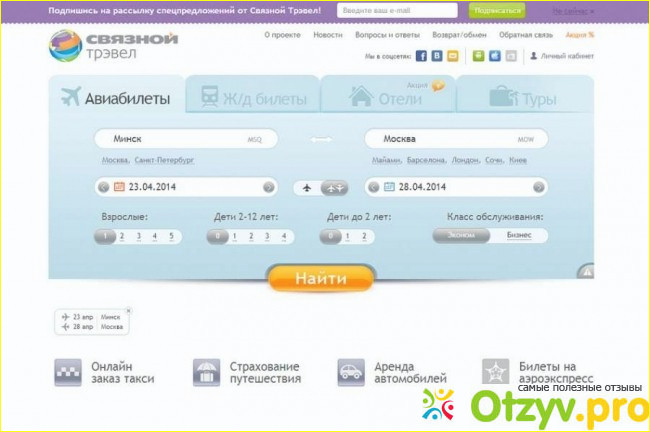Click the travel insurance umbrella icon
Viewport: 650px width, 432px height.
point(207,373)
